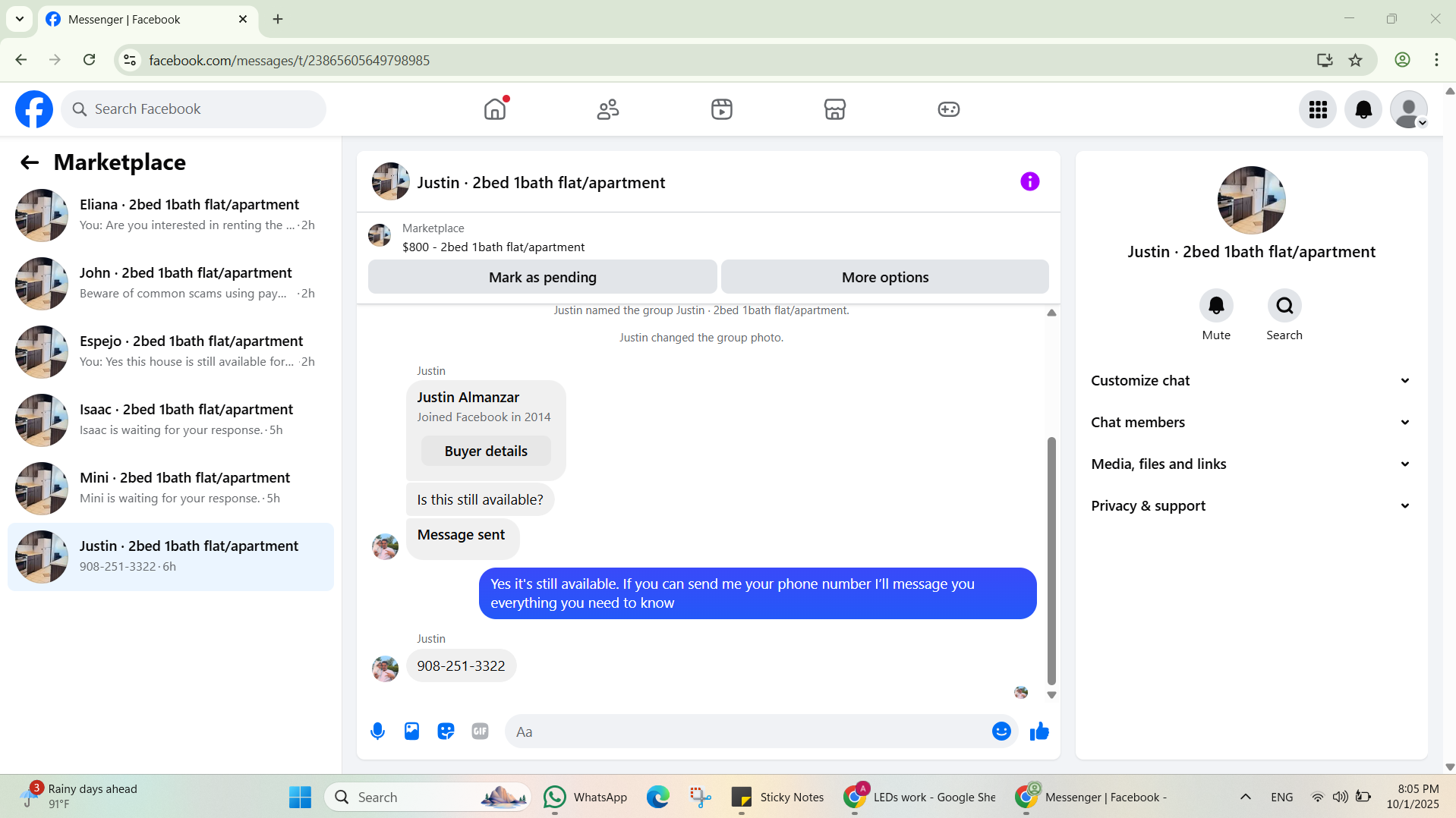Open LEDs work Google Sheet in taskbar

920,797
